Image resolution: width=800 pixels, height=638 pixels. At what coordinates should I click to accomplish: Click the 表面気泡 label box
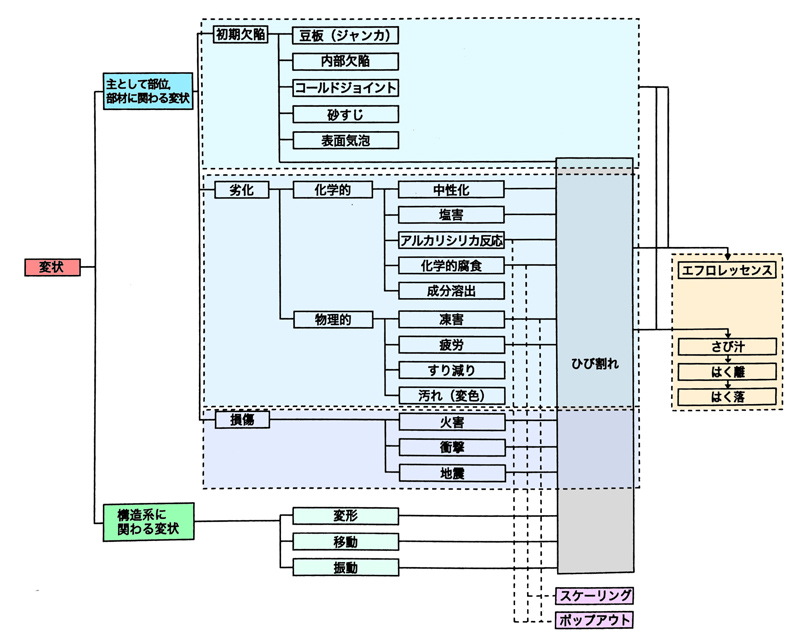(347, 141)
